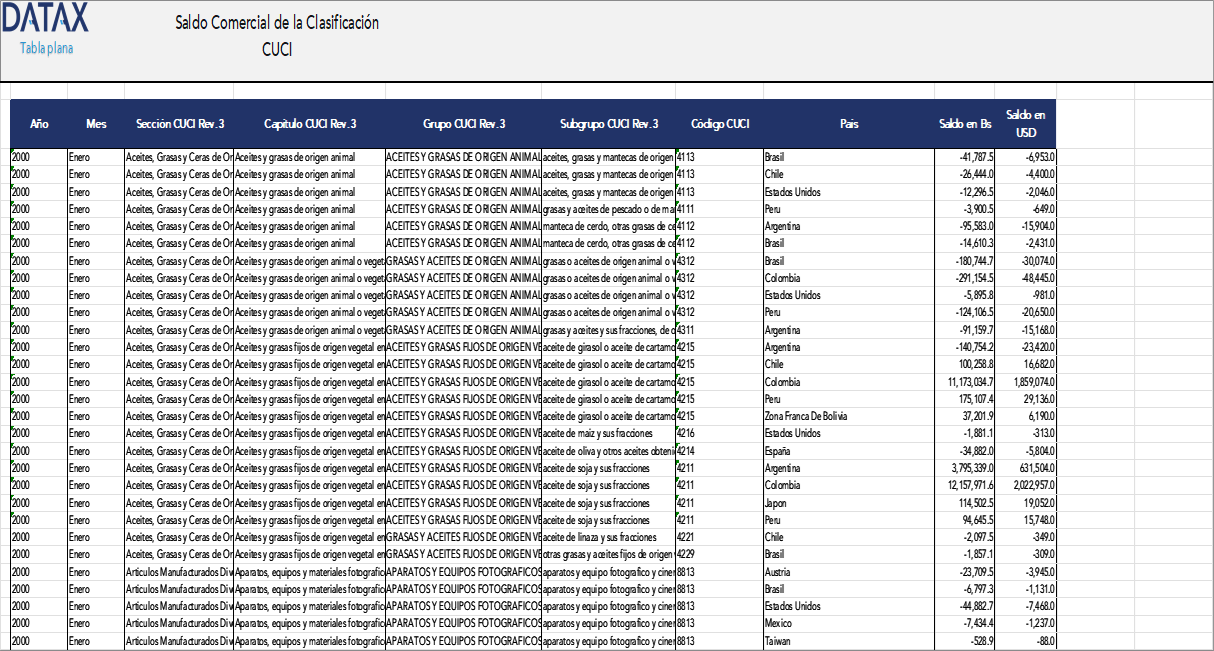Select the cell with value 12,157,971.6
Screen dimensions: 1214x651
pos(965,485)
